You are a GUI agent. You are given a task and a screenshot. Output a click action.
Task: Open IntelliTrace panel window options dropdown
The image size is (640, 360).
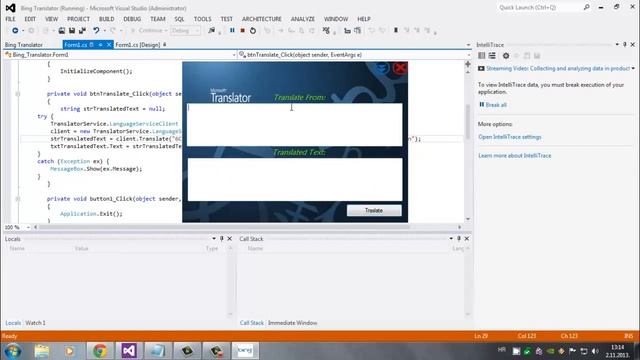617,44
